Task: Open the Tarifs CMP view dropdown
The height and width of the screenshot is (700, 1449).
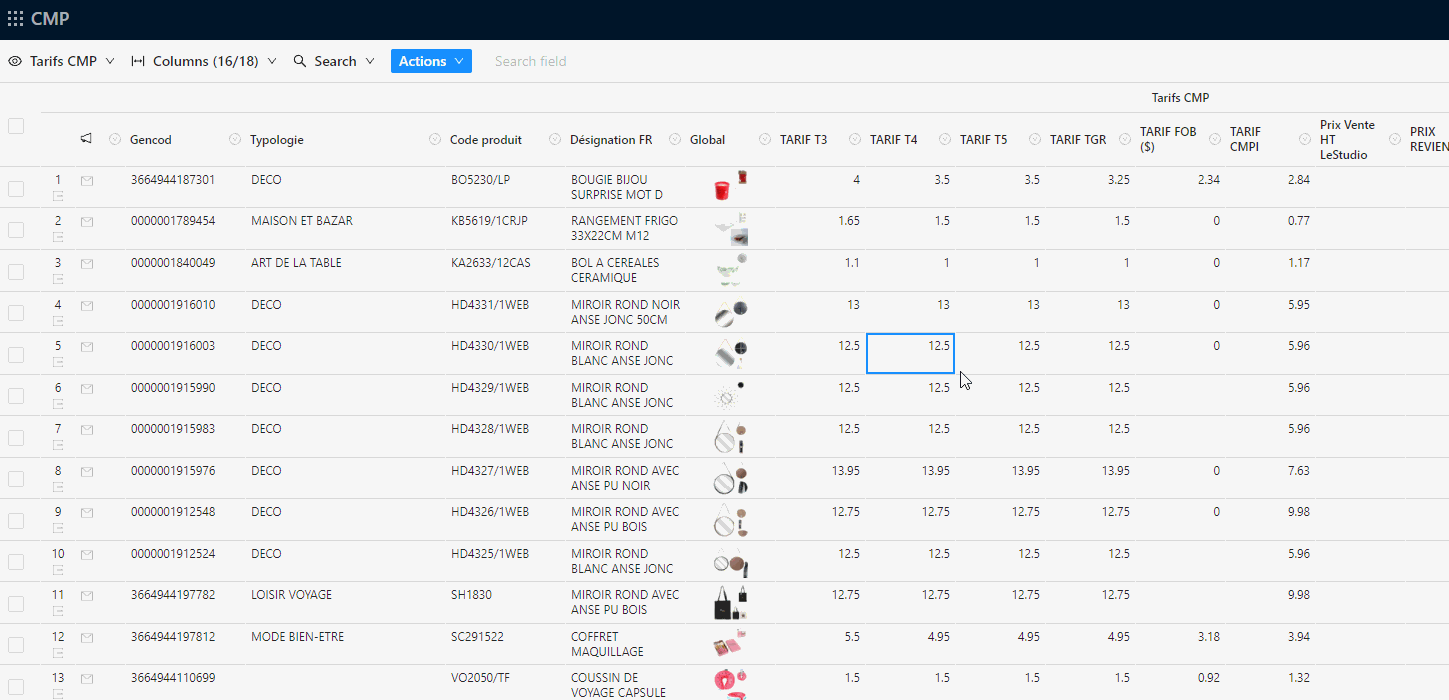Action: 62,61
